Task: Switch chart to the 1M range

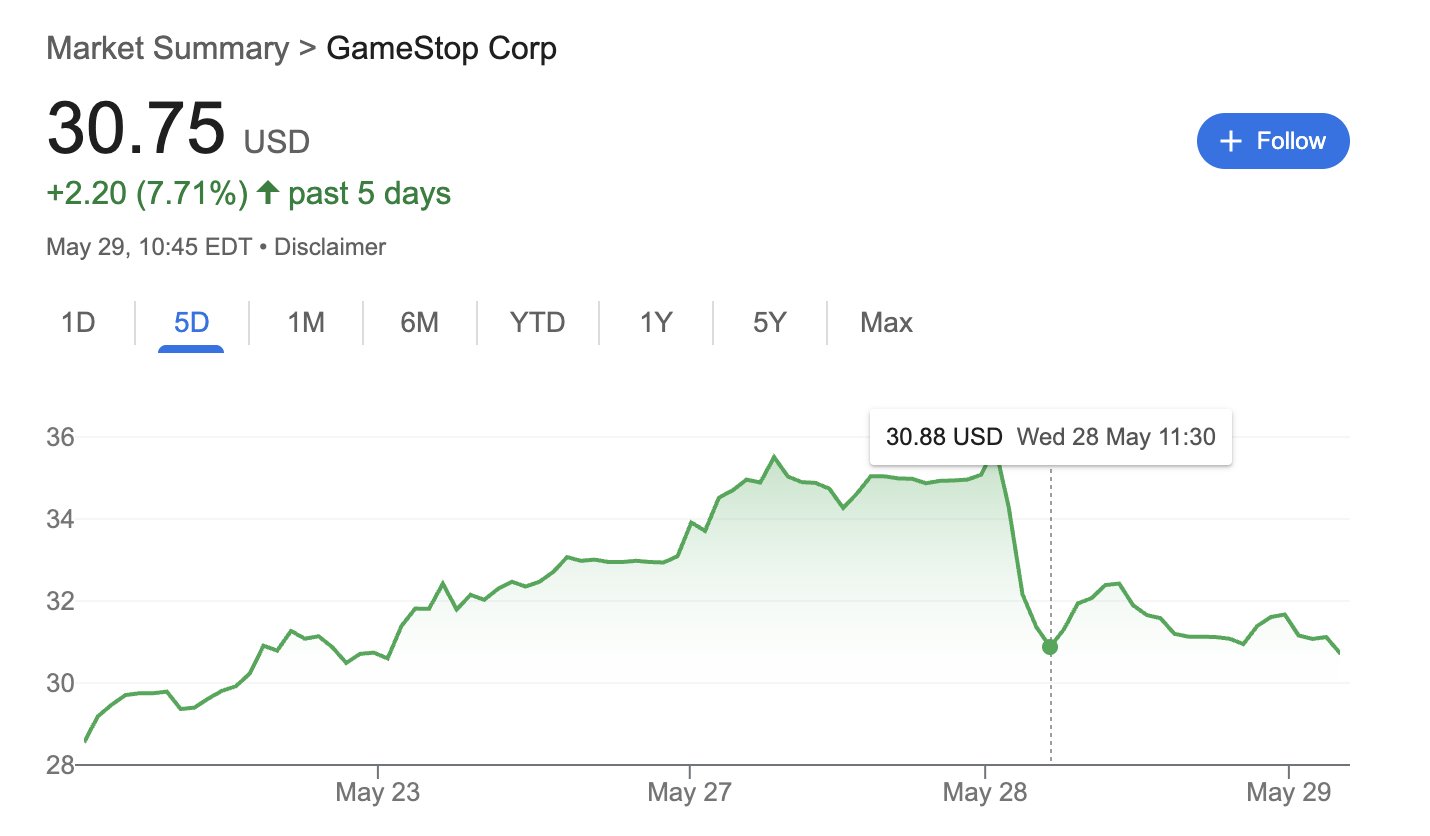Action: [x=306, y=323]
